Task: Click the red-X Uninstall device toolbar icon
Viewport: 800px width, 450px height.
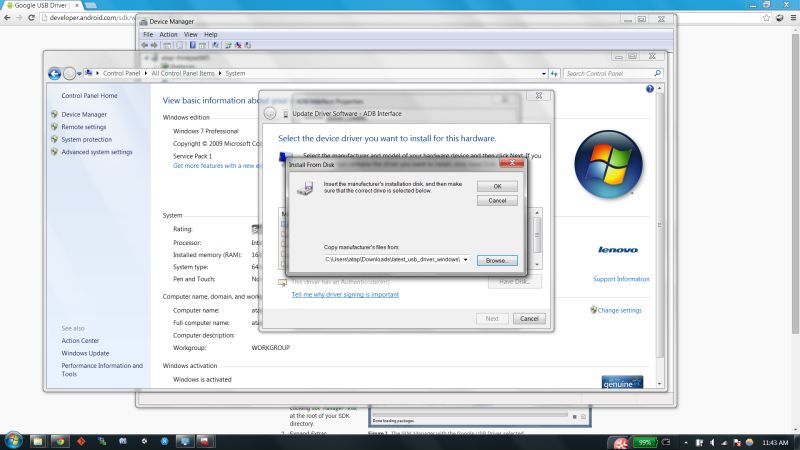Action: [x=238, y=45]
